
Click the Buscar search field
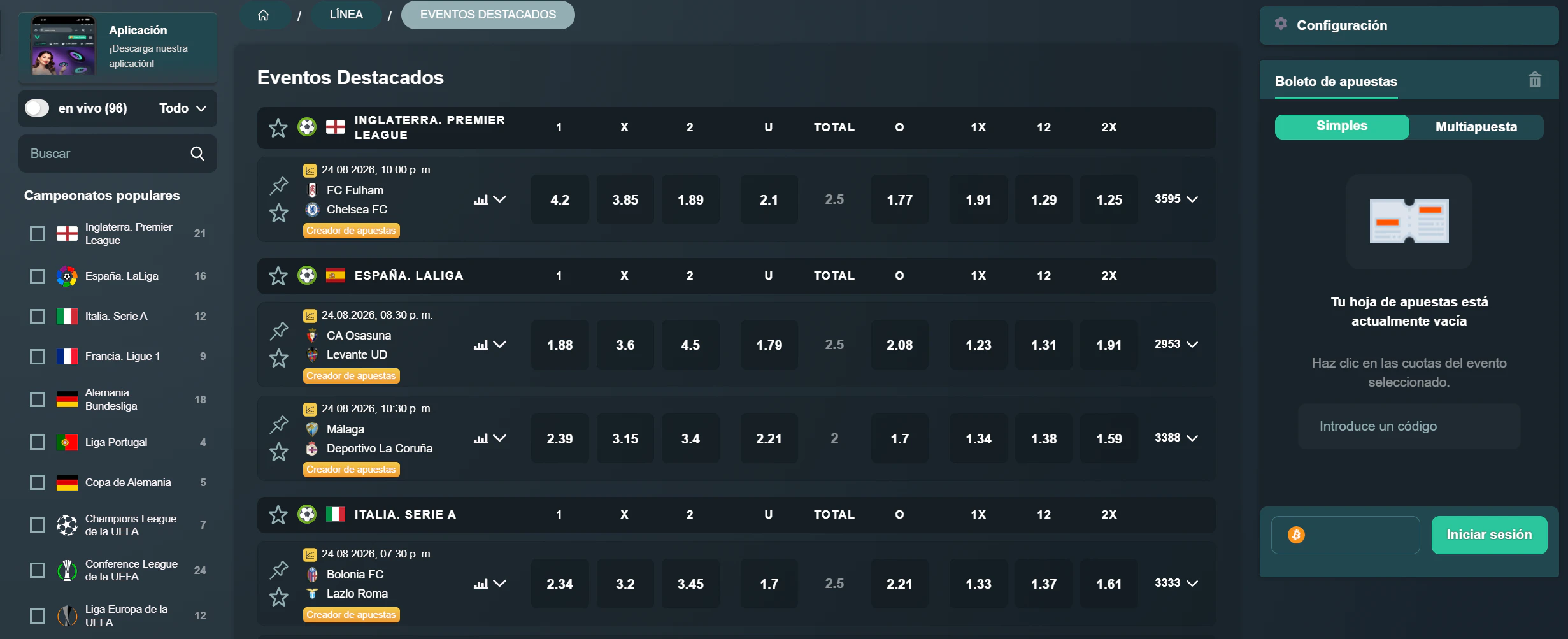(118, 154)
